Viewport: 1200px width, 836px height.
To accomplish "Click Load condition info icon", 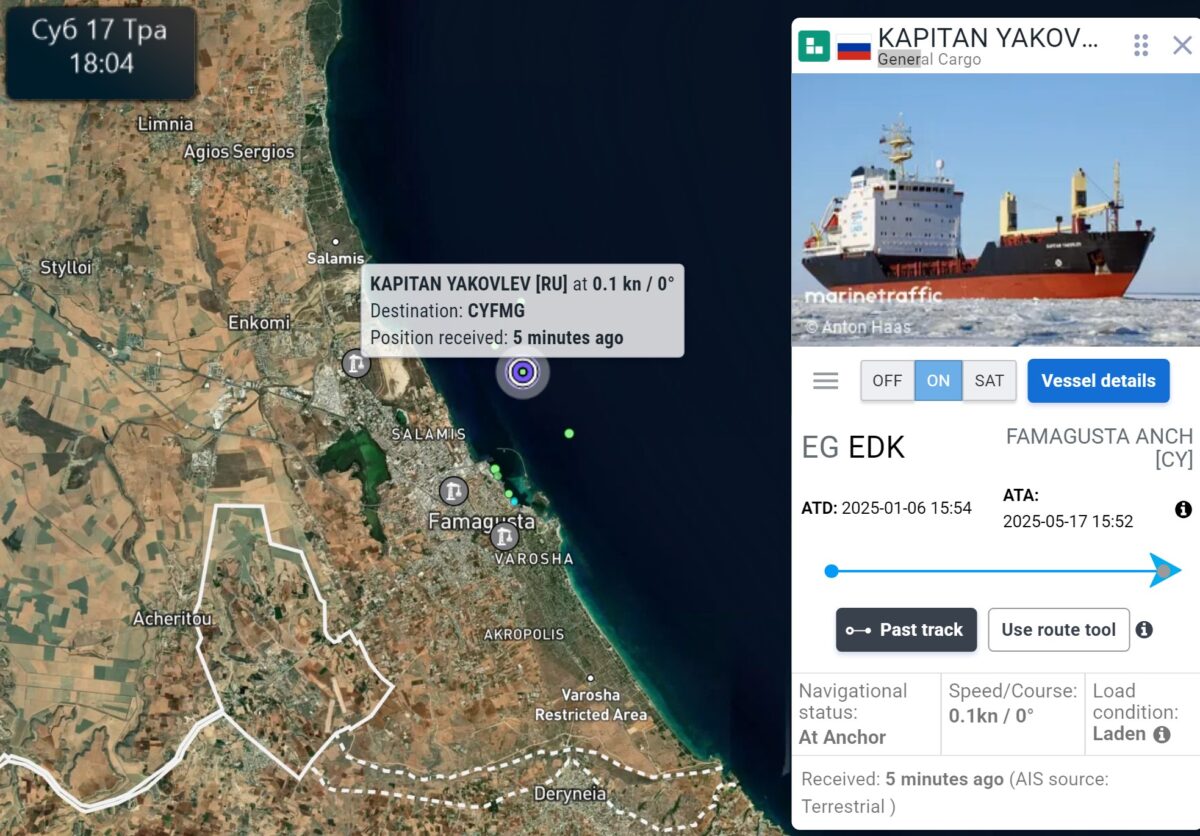I will point(1162,734).
